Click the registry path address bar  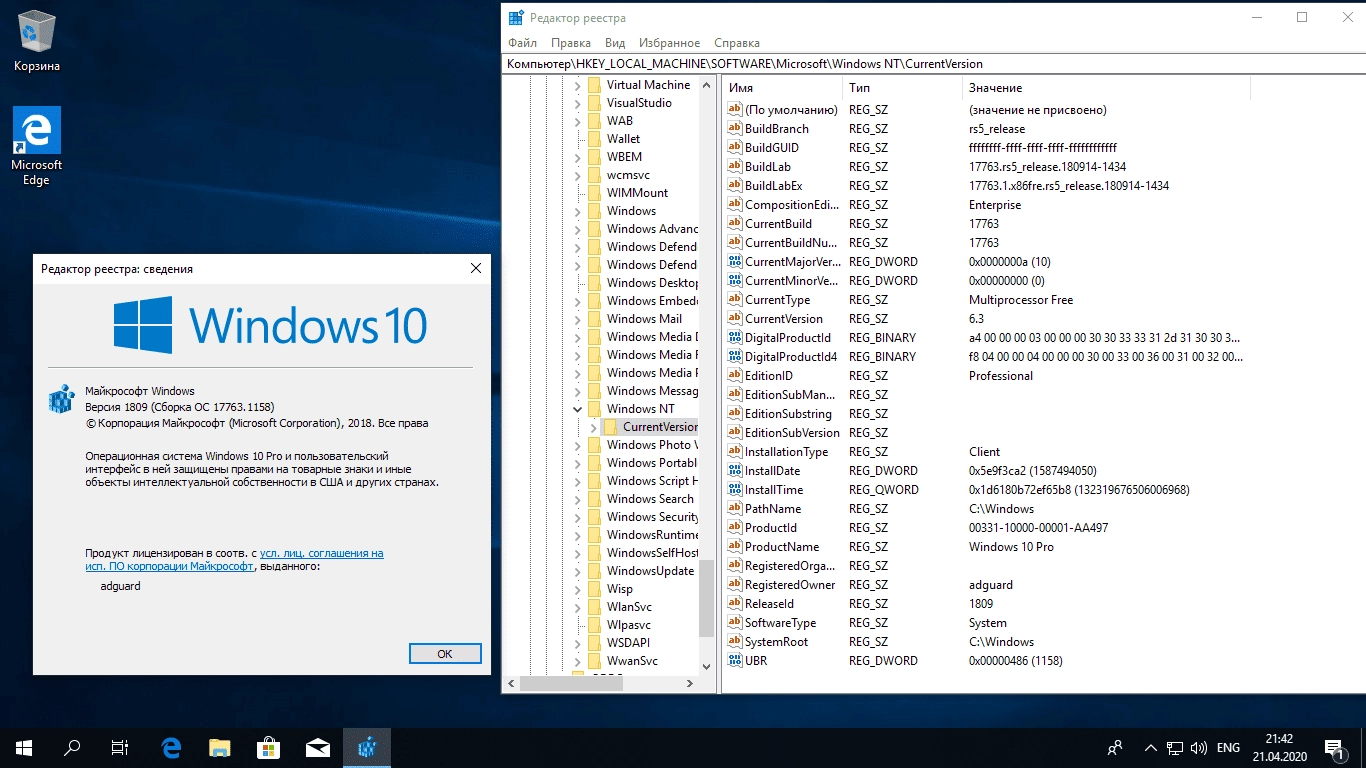pyautogui.click(x=932, y=64)
